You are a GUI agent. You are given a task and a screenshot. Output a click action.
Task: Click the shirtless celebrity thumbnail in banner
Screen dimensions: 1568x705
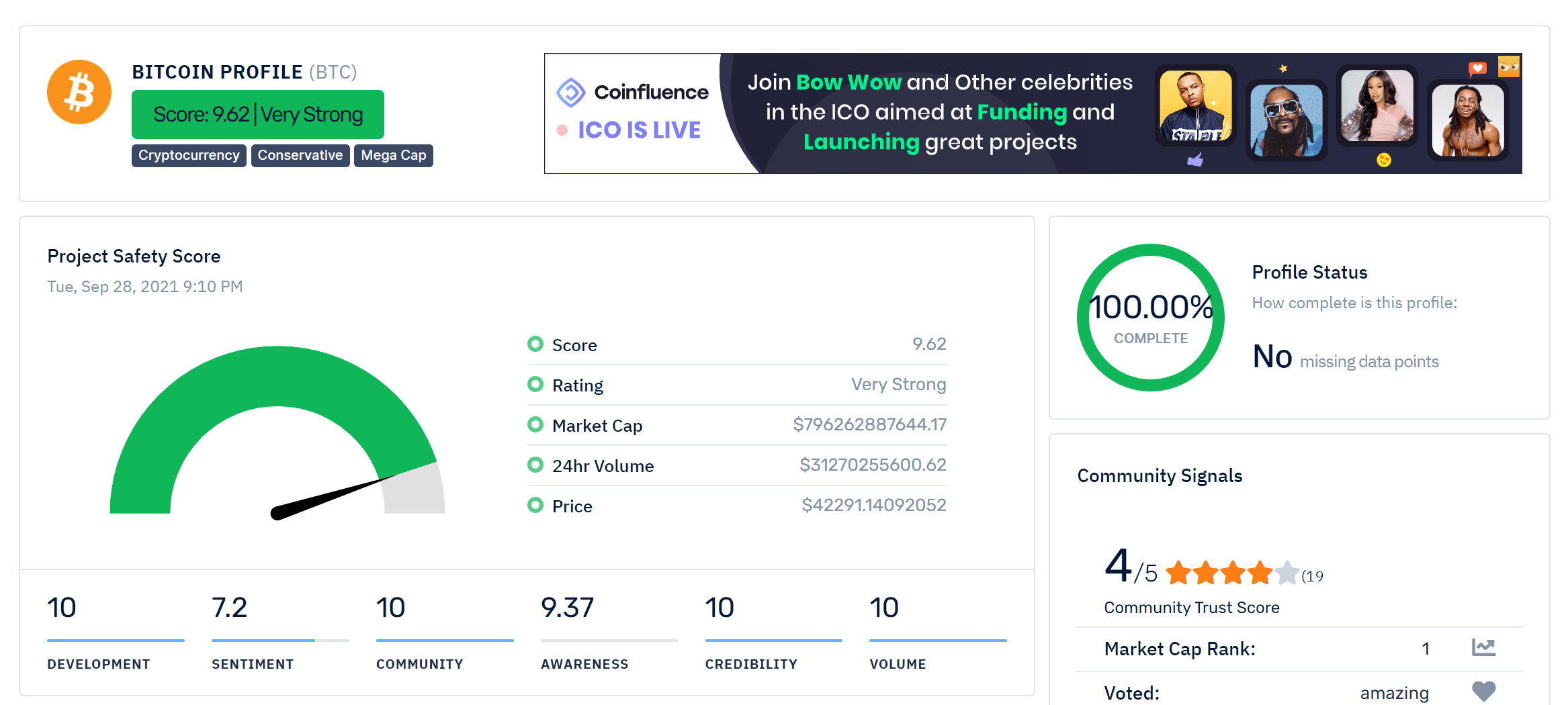tap(1468, 120)
